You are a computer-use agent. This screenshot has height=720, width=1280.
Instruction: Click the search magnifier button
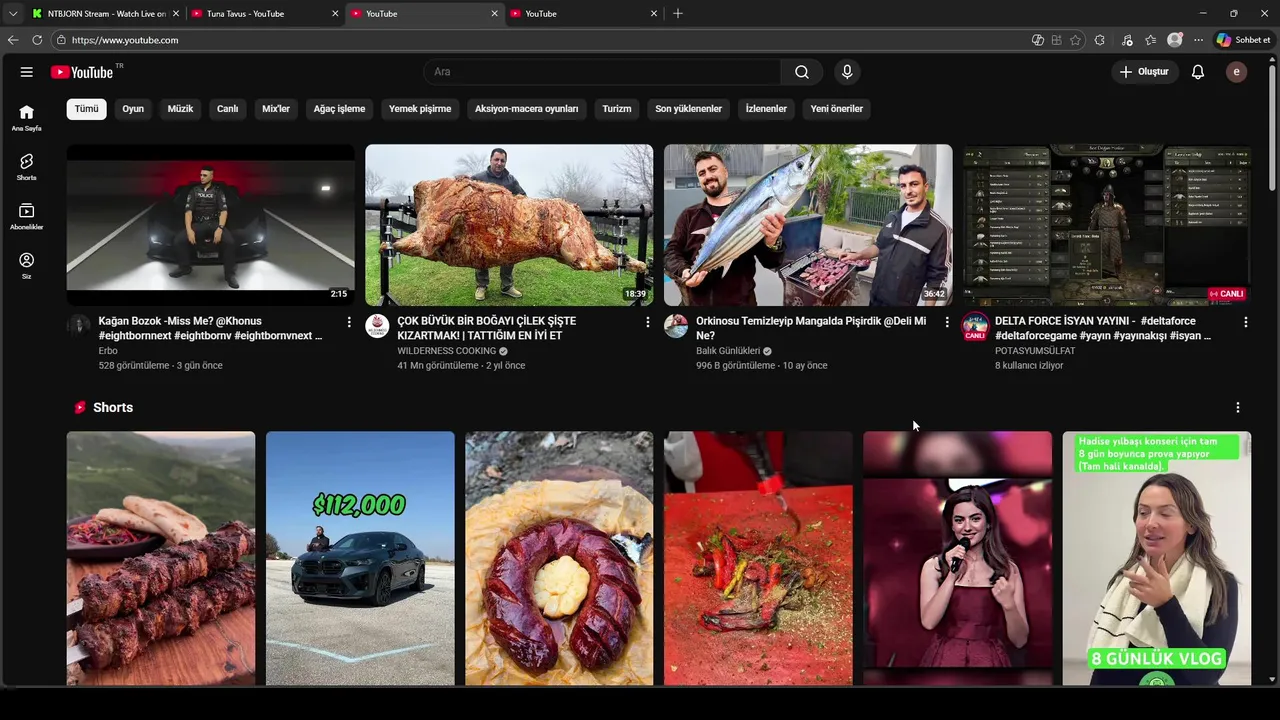tap(802, 72)
